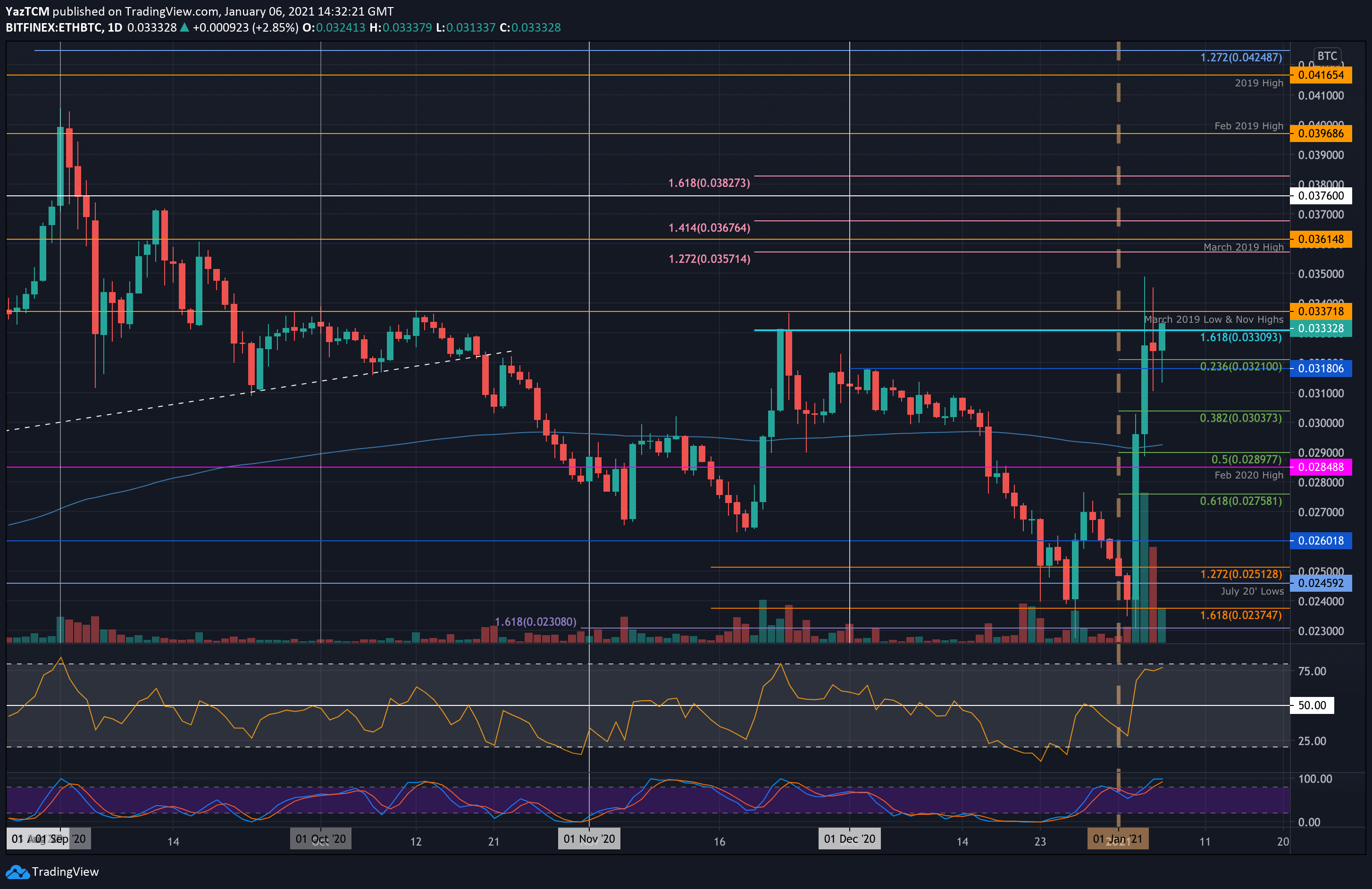Select the 01 Nov '20 date marker
This screenshot has width=1372, height=889.
coord(589,839)
